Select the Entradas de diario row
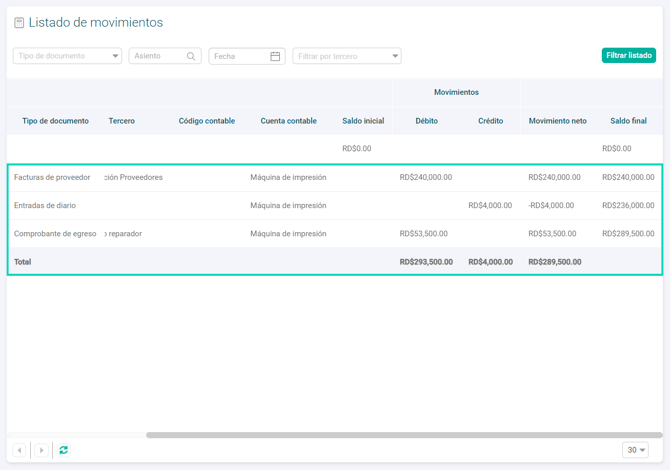 (45, 205)
